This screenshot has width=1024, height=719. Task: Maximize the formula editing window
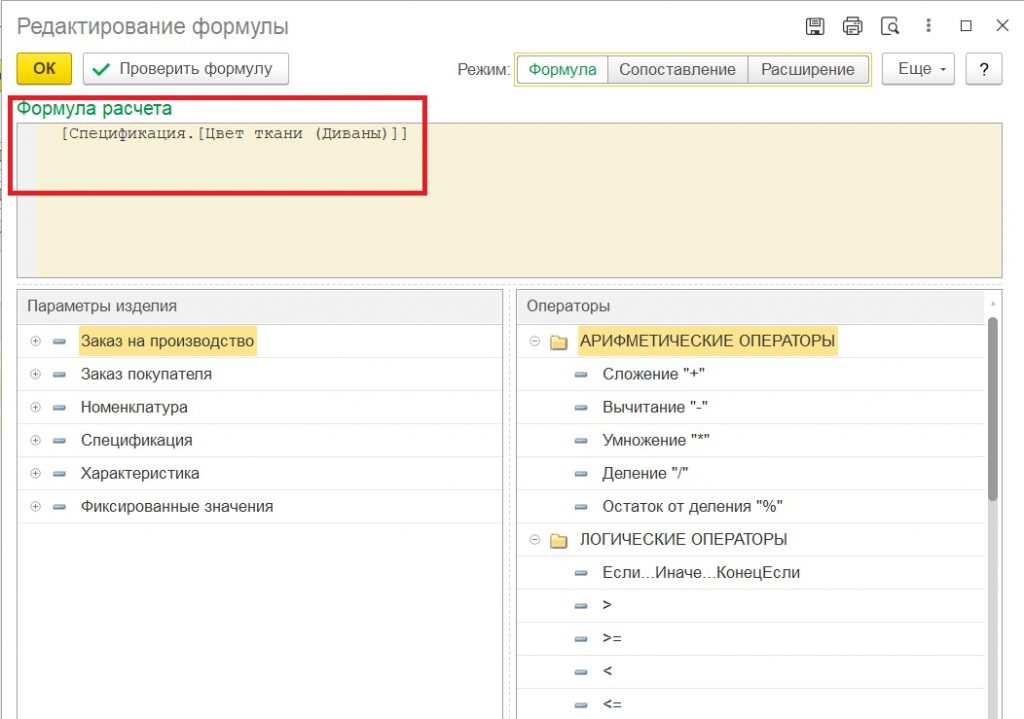click(x=966, y=25)
